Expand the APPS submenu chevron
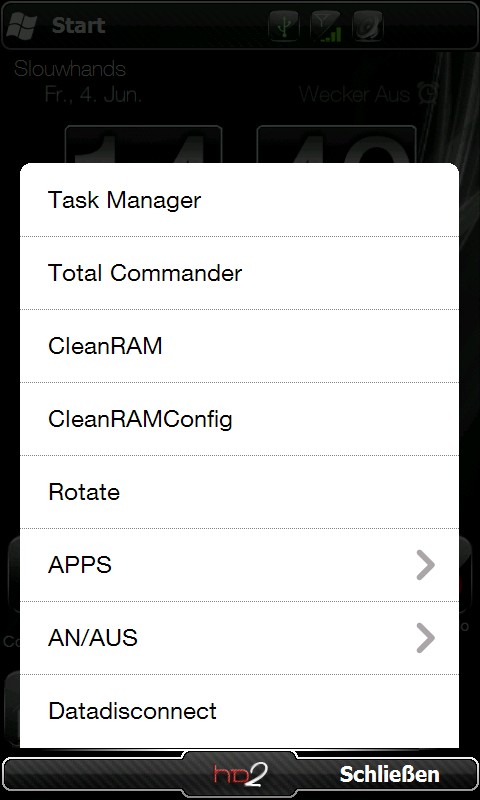Viewport: 480px width, 800px height. tap(425, 565)
